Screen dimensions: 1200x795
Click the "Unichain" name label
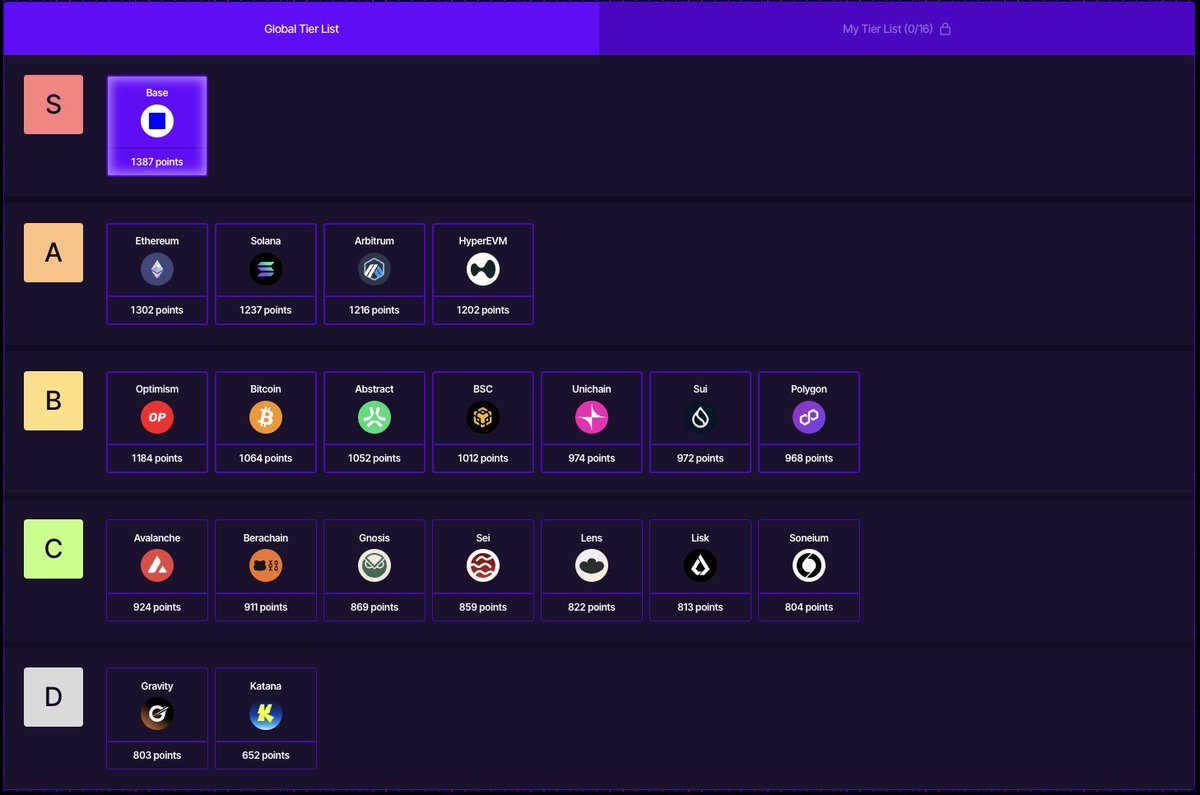pos(592,389)
